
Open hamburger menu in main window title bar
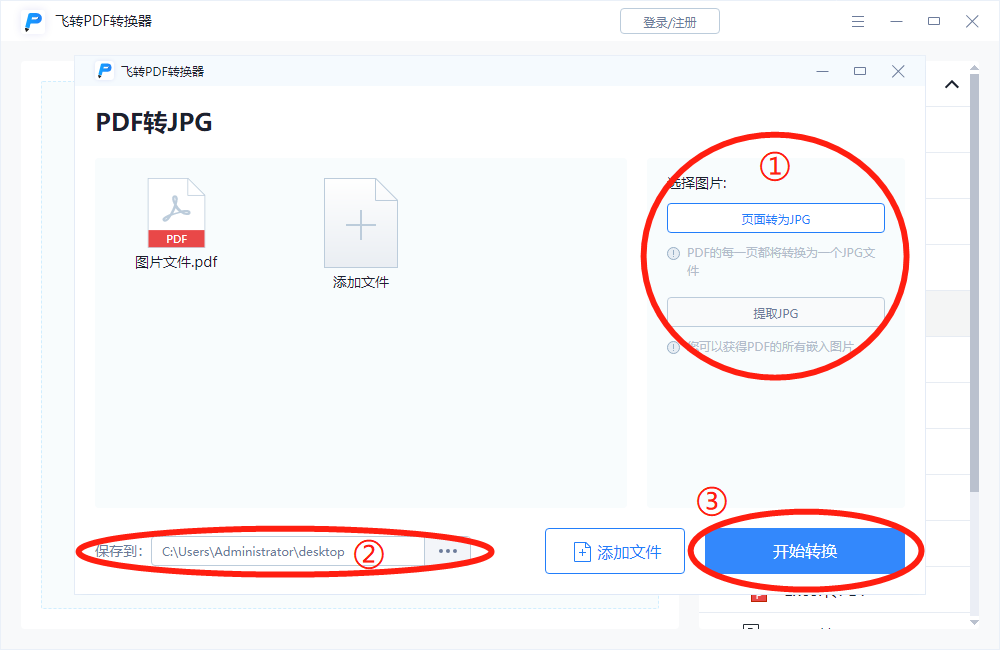(858, 22)
